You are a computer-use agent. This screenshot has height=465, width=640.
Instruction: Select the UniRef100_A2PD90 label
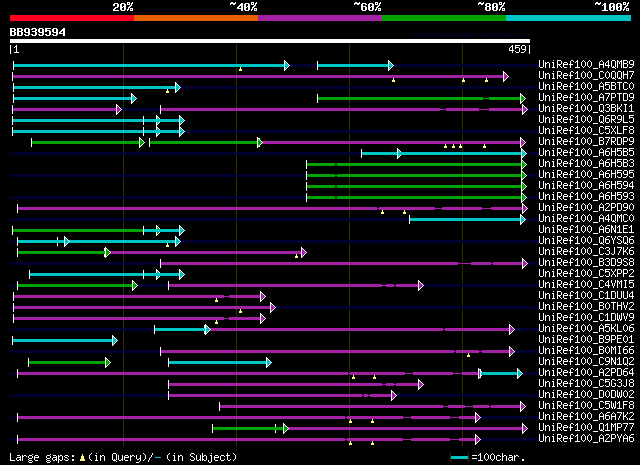[x=586, y=207]
